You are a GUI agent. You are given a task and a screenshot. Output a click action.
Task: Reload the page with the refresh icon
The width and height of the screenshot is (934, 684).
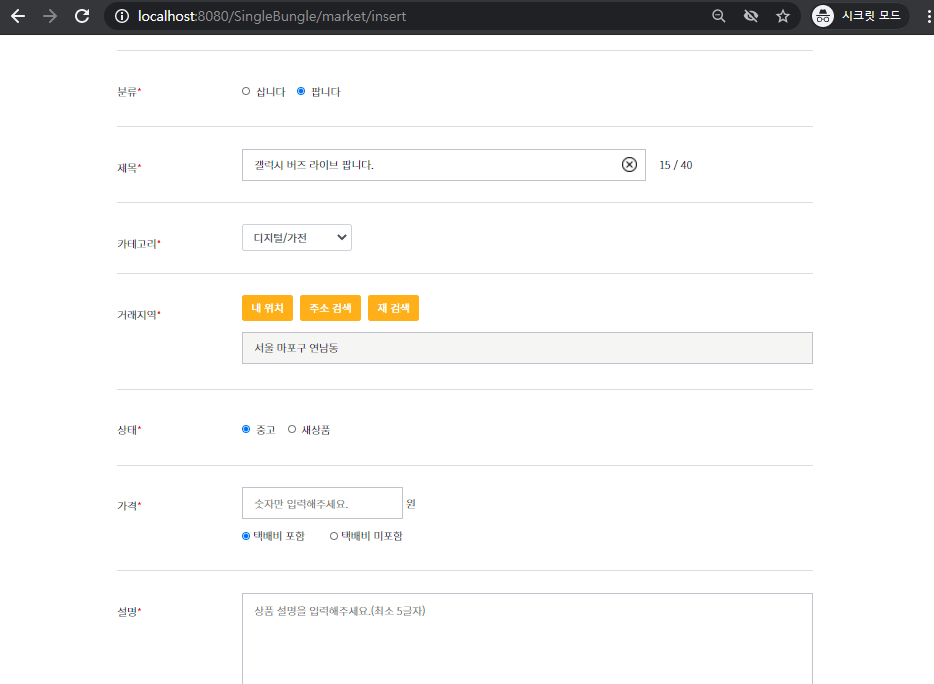pos(80,16)
